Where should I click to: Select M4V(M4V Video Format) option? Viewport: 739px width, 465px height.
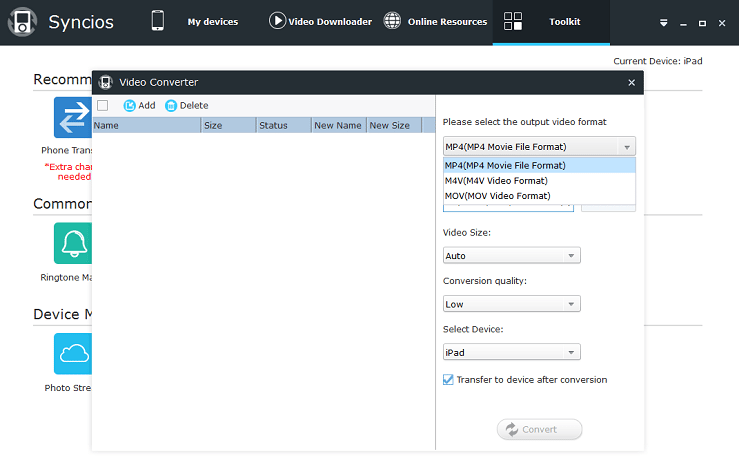[x=539, y=180]
